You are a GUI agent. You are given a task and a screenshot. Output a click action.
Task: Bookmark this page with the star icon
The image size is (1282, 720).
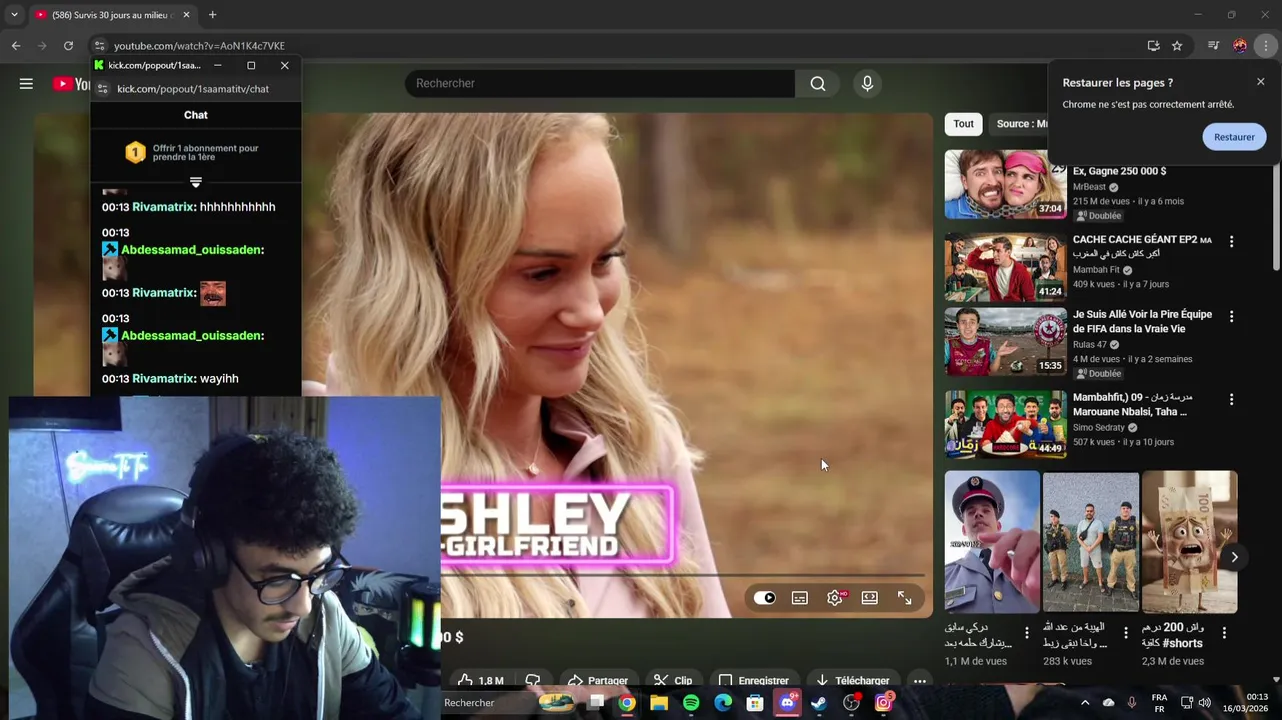coord(1177,46)
